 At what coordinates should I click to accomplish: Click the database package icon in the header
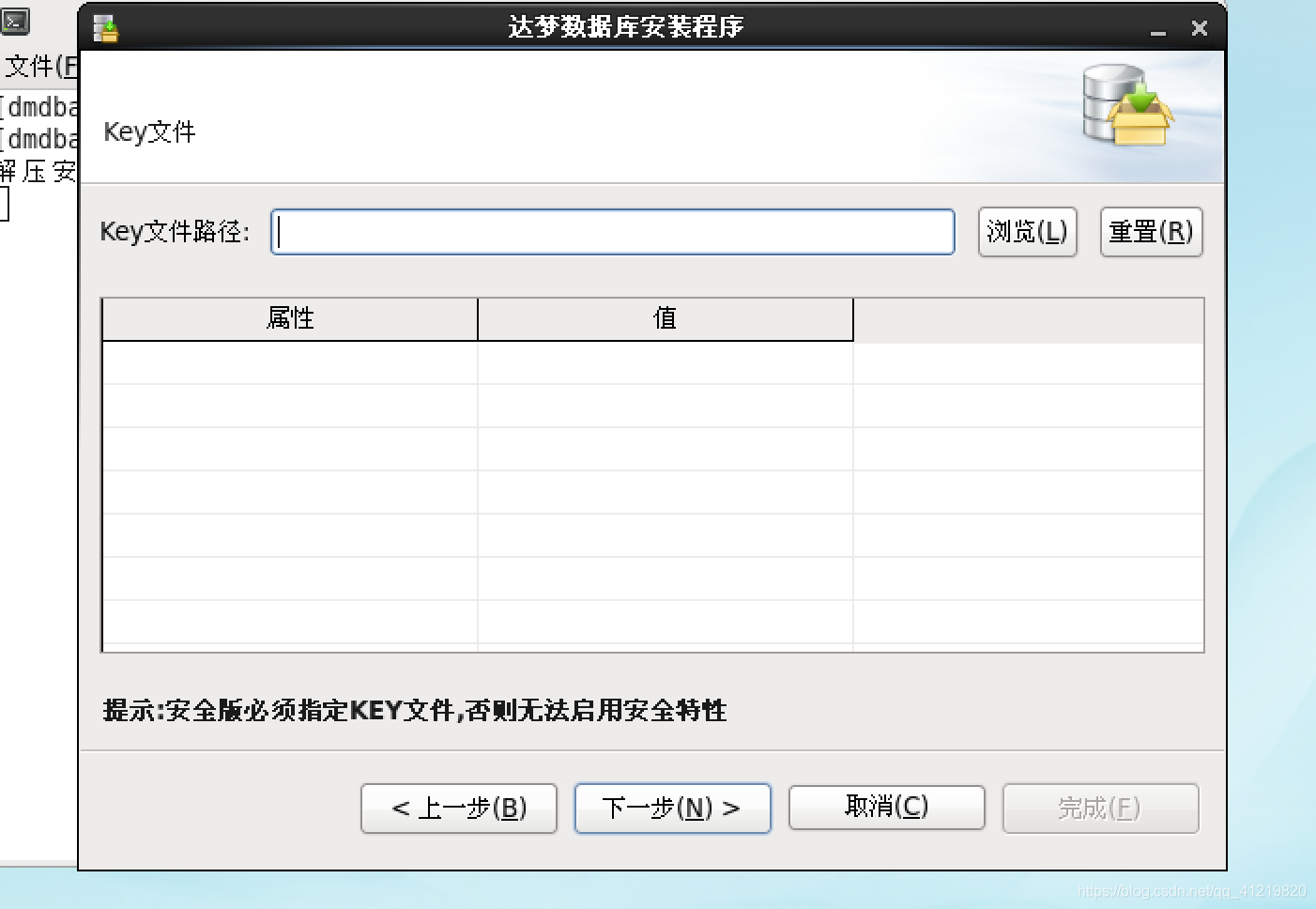click(1127, 105)
